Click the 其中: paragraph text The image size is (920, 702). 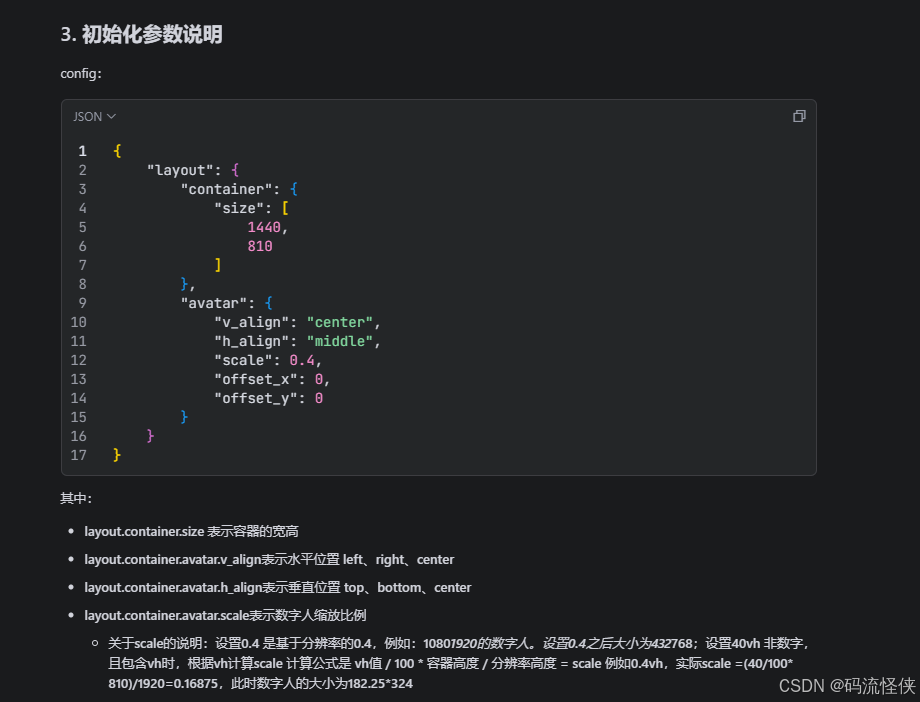pyautogui.click(x=76, y=498)
